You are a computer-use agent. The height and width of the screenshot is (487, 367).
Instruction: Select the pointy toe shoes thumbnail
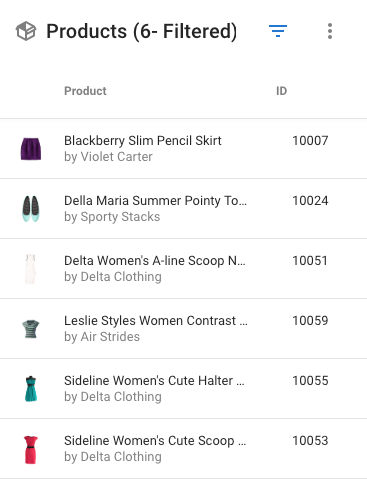31,209
